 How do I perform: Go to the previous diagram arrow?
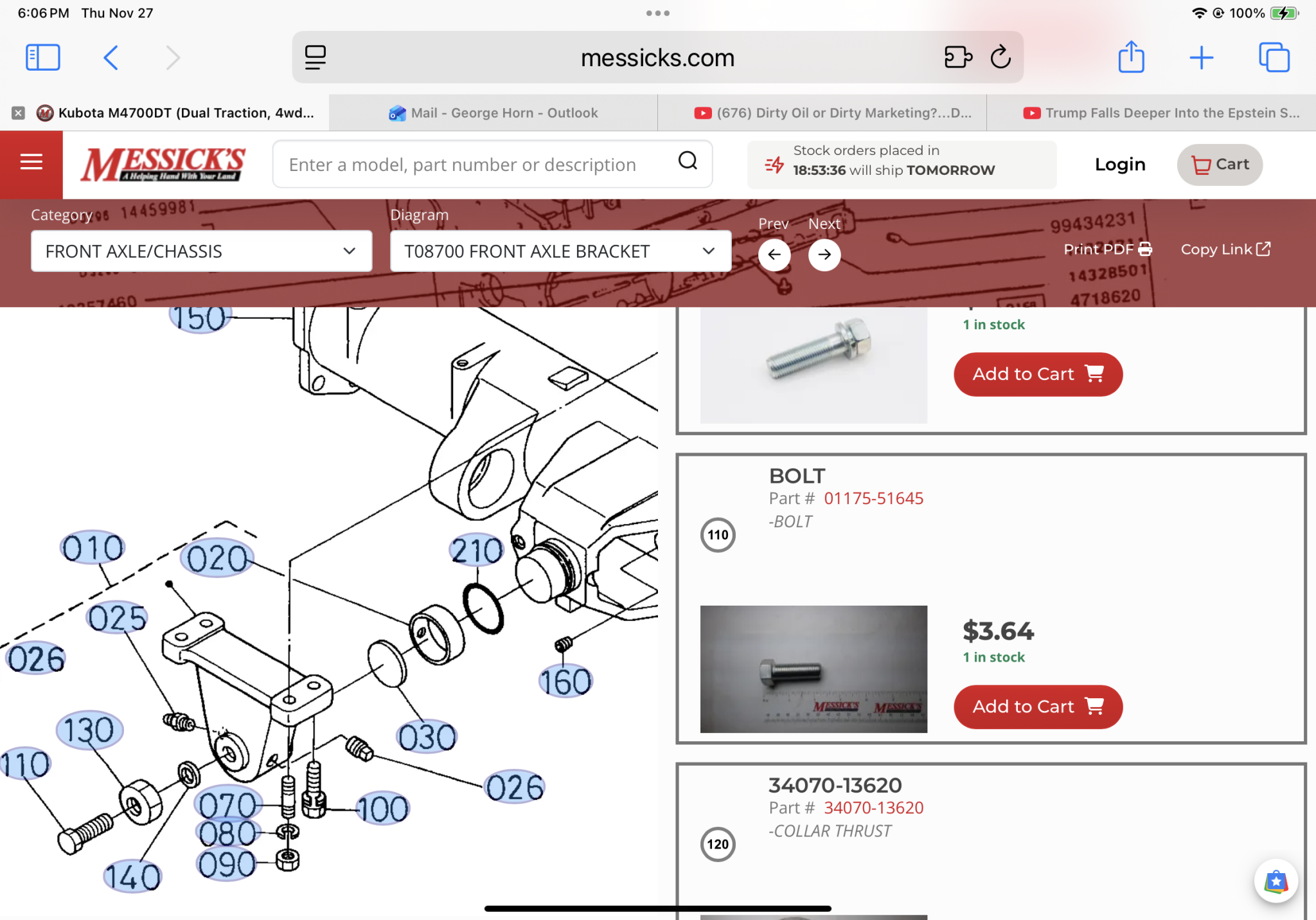774,255
